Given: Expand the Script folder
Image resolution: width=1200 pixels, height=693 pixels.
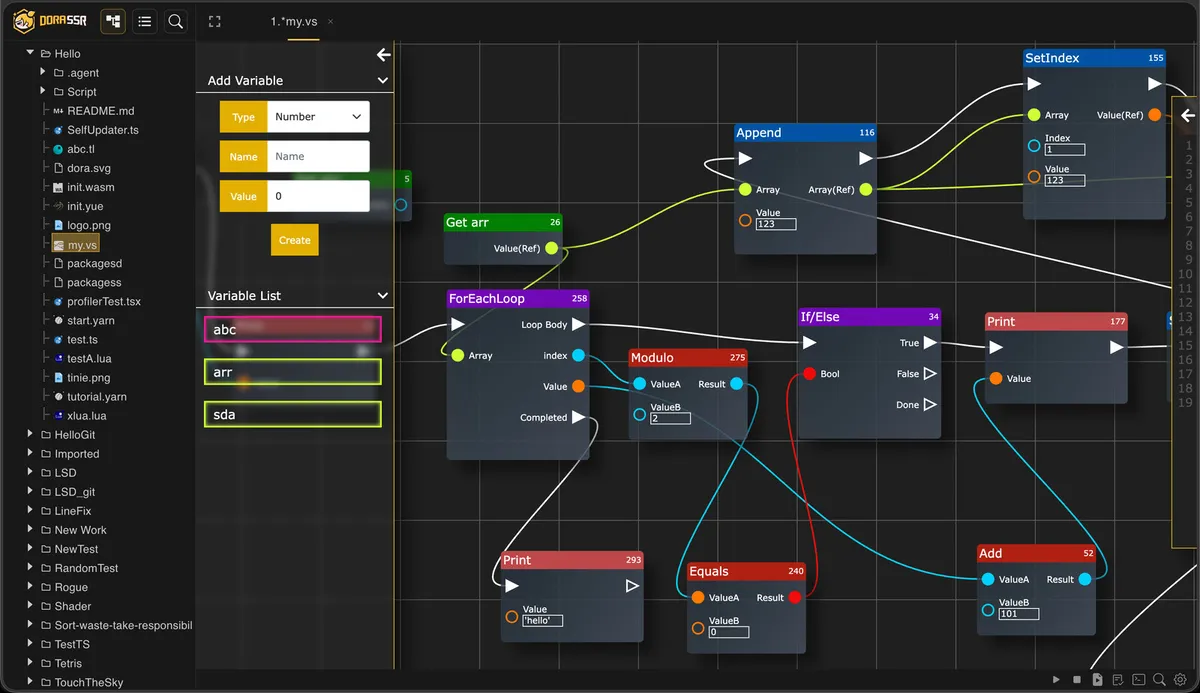Looking at the screenshot, I should tap(43, 91).
